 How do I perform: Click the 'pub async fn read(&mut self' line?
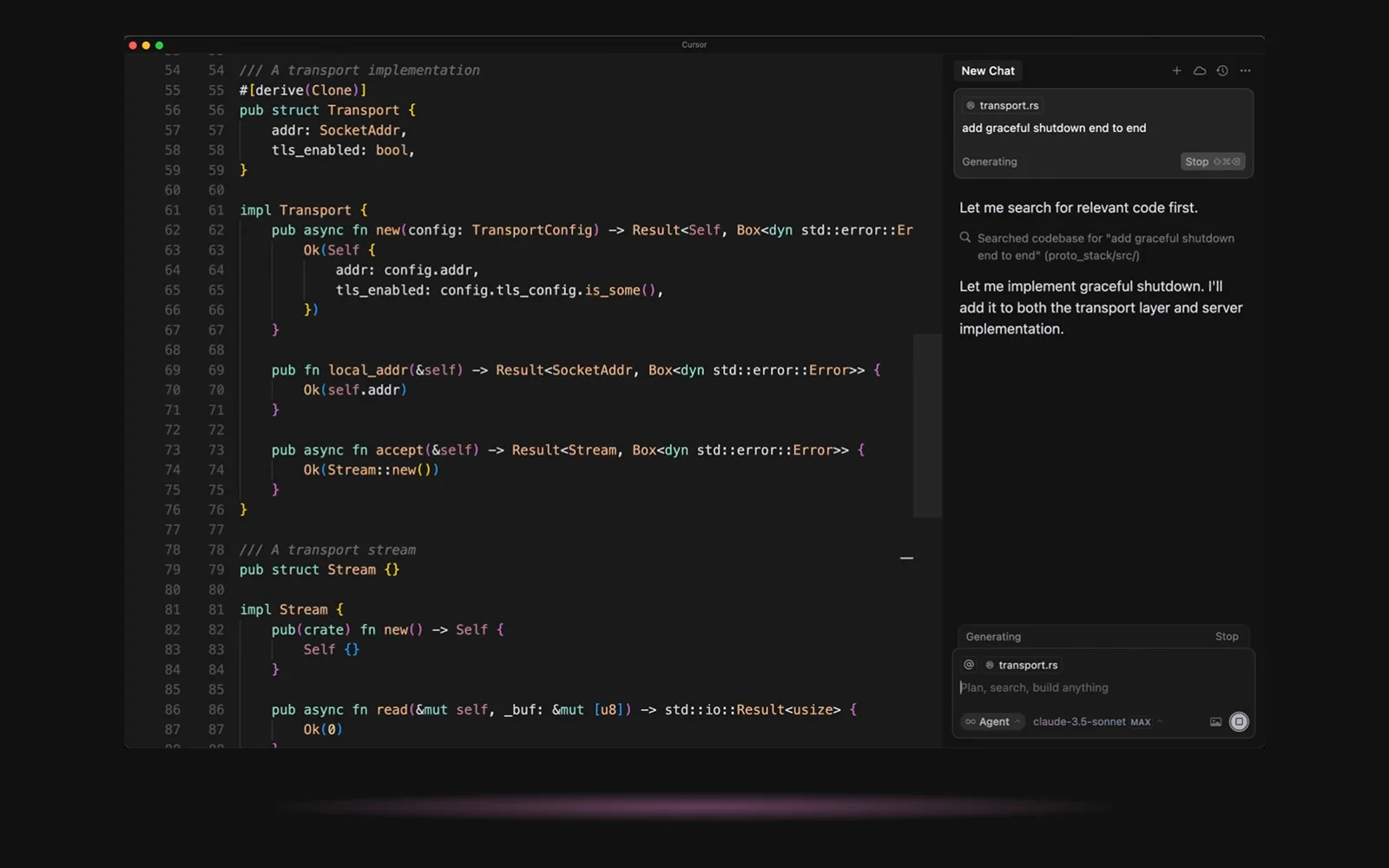(564, 709)
